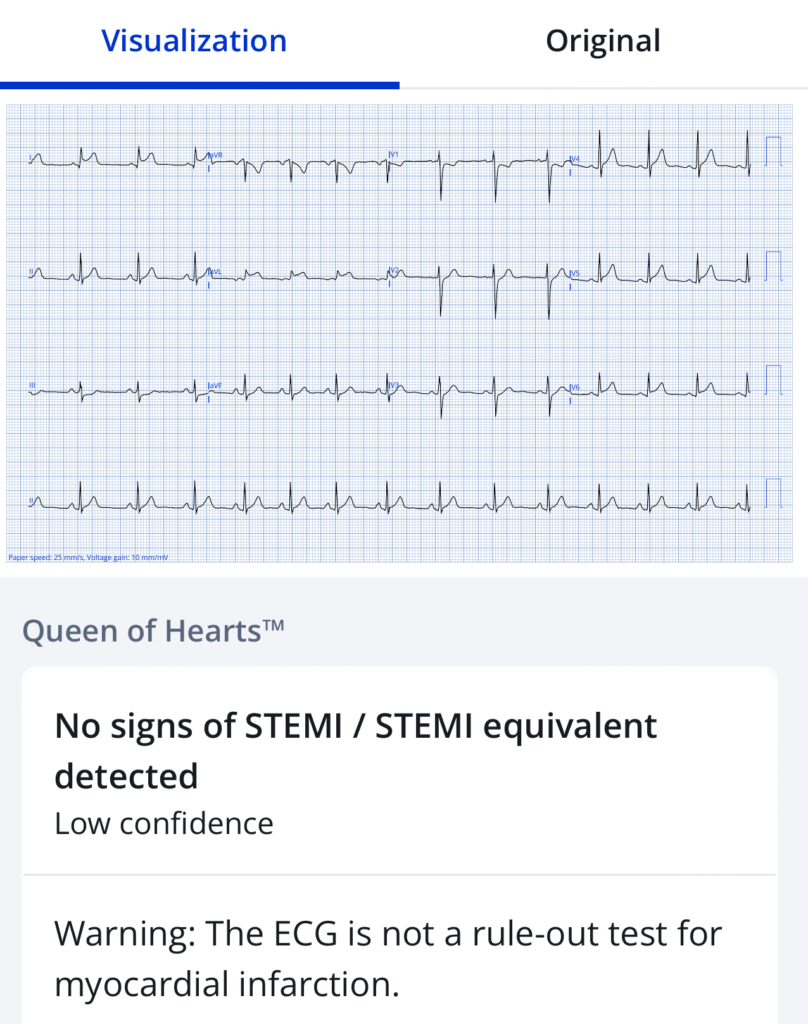Switch to the Original tab
Screen dimensions: 808x1024
click(603, 41)
